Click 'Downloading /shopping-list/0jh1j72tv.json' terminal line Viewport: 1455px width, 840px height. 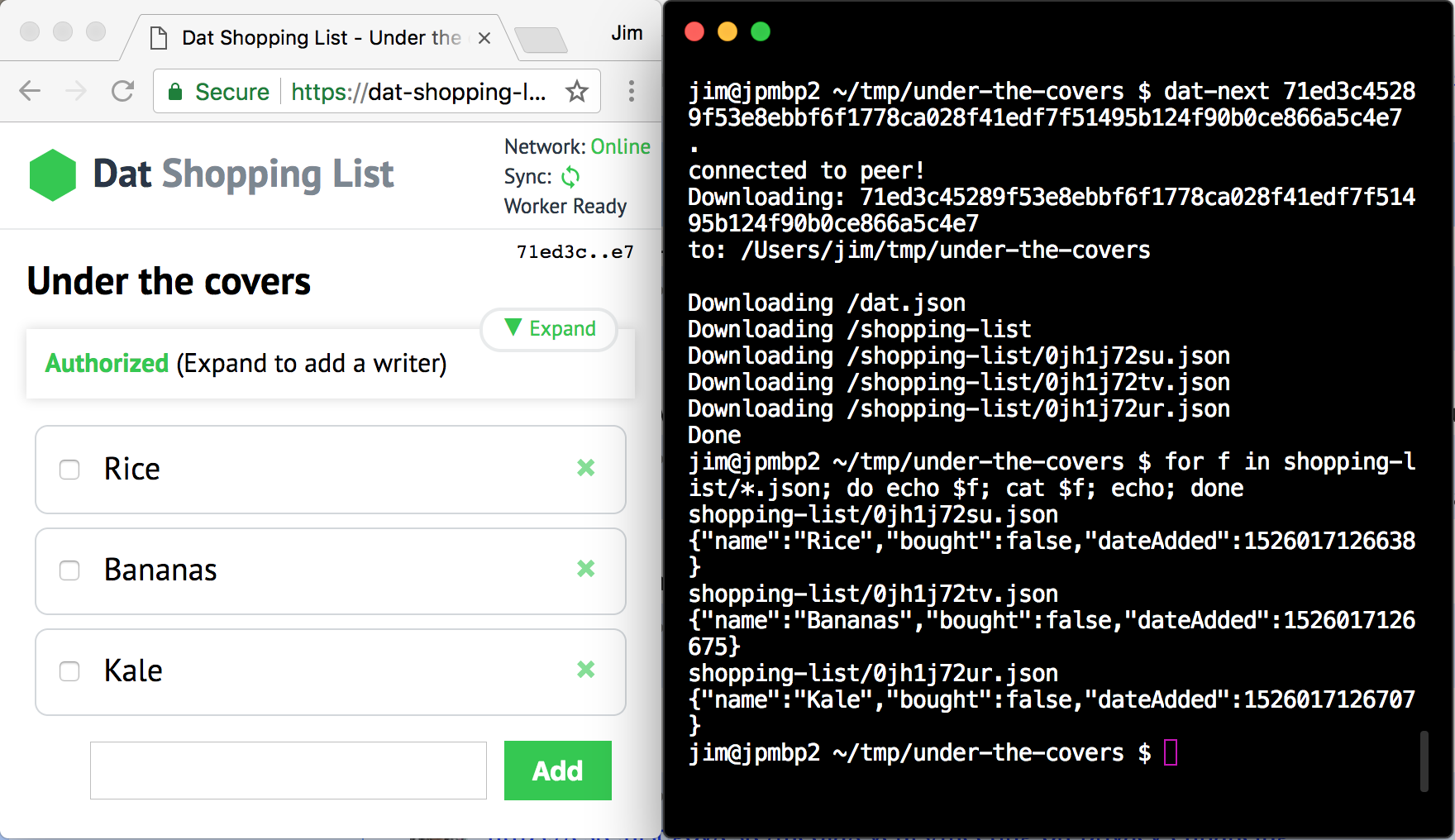pyautogui.click(x=959, y=382)
